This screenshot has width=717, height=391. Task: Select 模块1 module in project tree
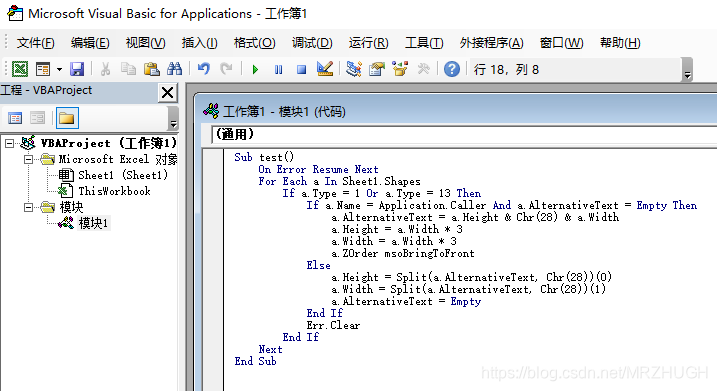[x=93, y=224]
